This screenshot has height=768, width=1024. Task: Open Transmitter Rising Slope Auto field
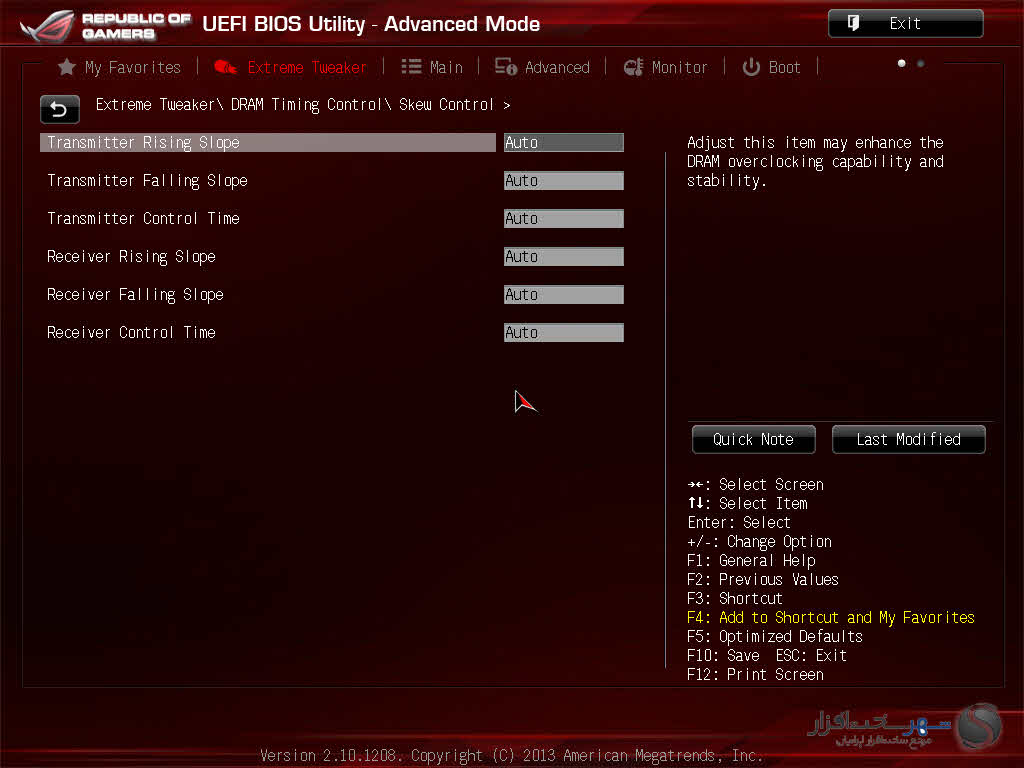(x=563, y=143)
